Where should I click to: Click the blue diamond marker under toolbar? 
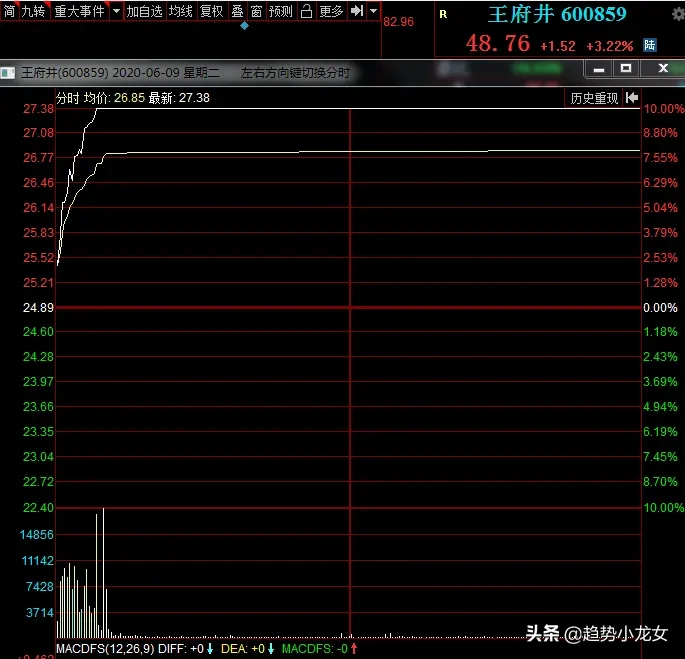tap(245, 26)
